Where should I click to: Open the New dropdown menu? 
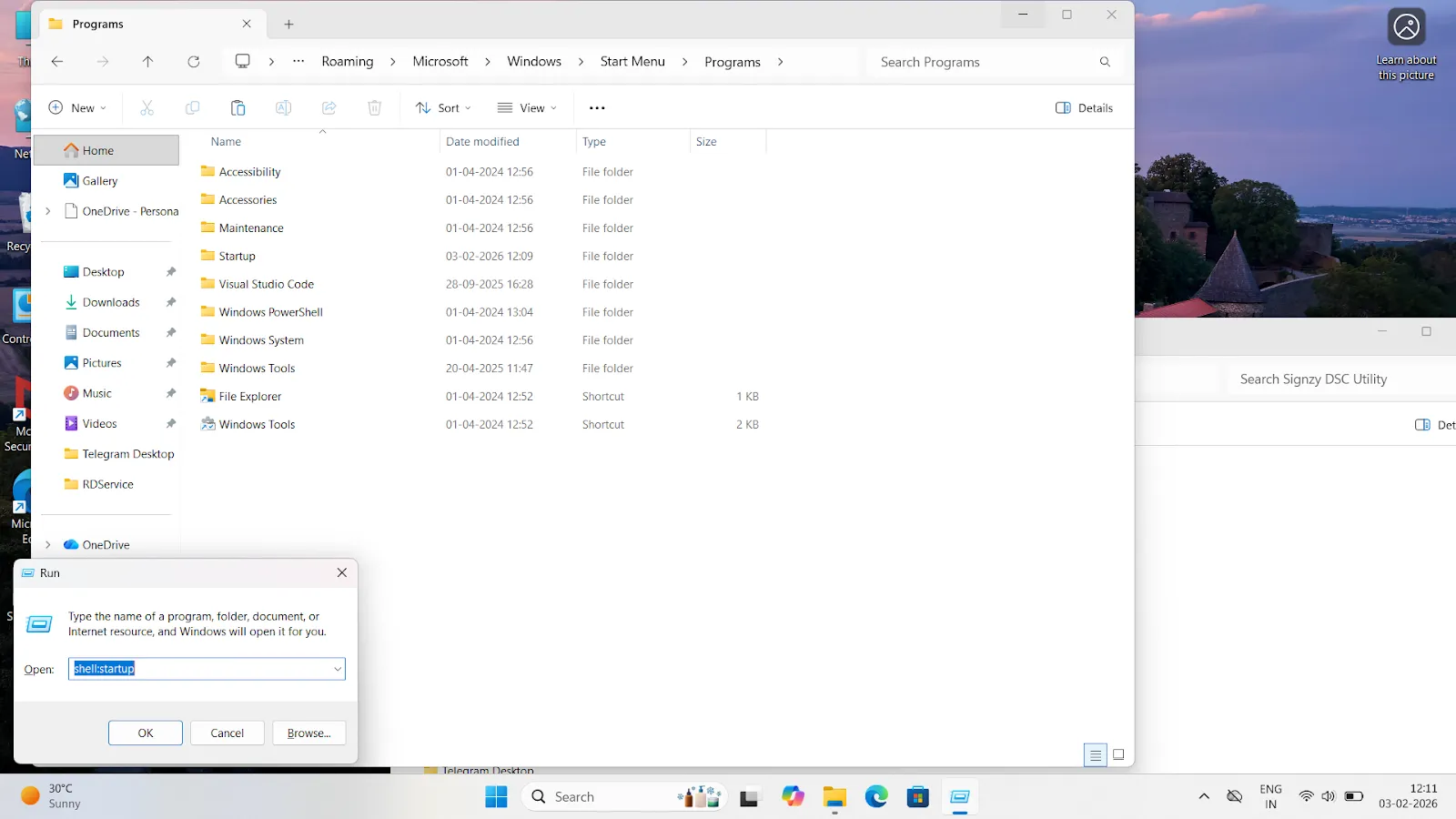(77, 108)
